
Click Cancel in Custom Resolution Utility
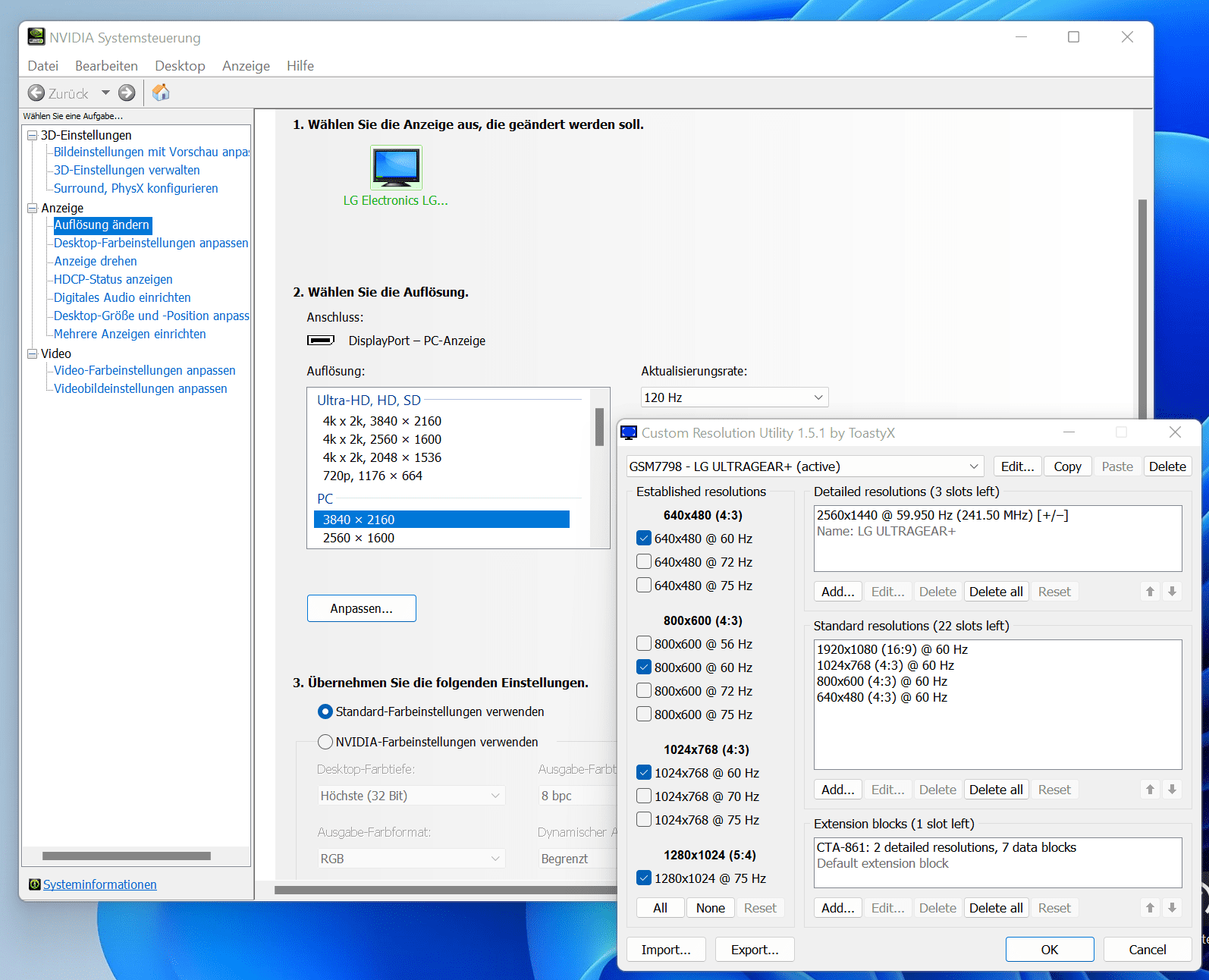(1148, 950)
